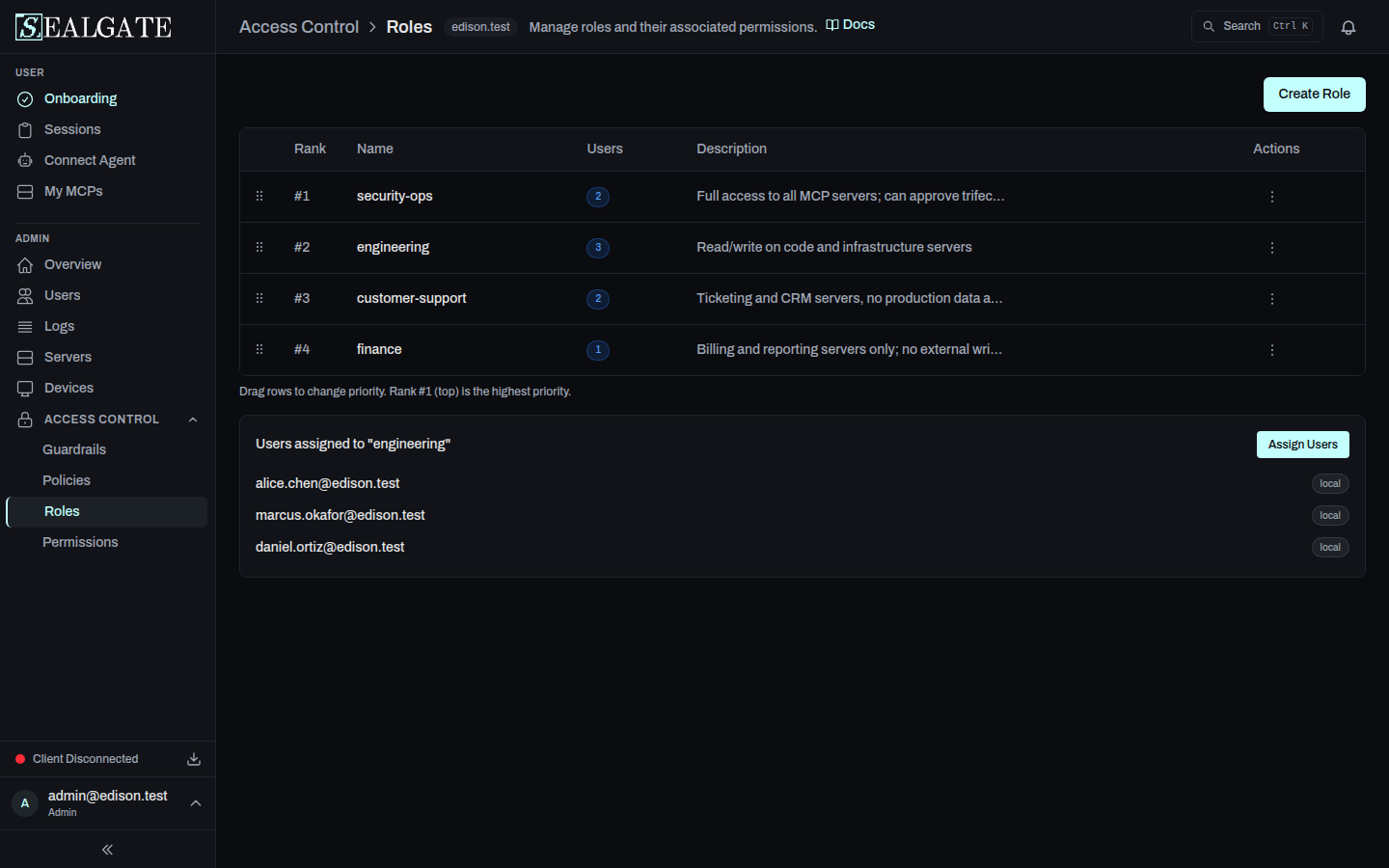Click the admin avatar circle

point(25,803)
